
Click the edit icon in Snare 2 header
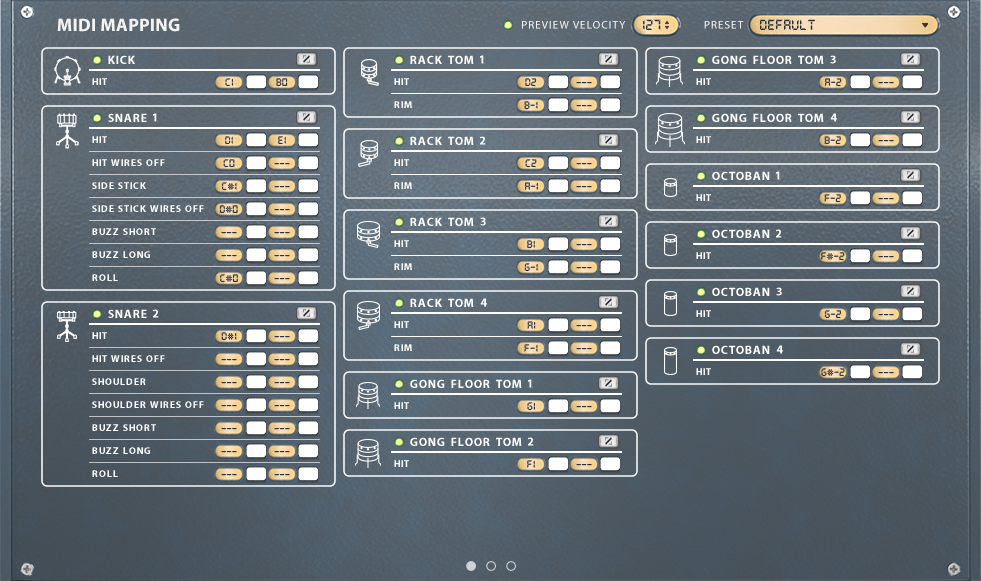306,314
